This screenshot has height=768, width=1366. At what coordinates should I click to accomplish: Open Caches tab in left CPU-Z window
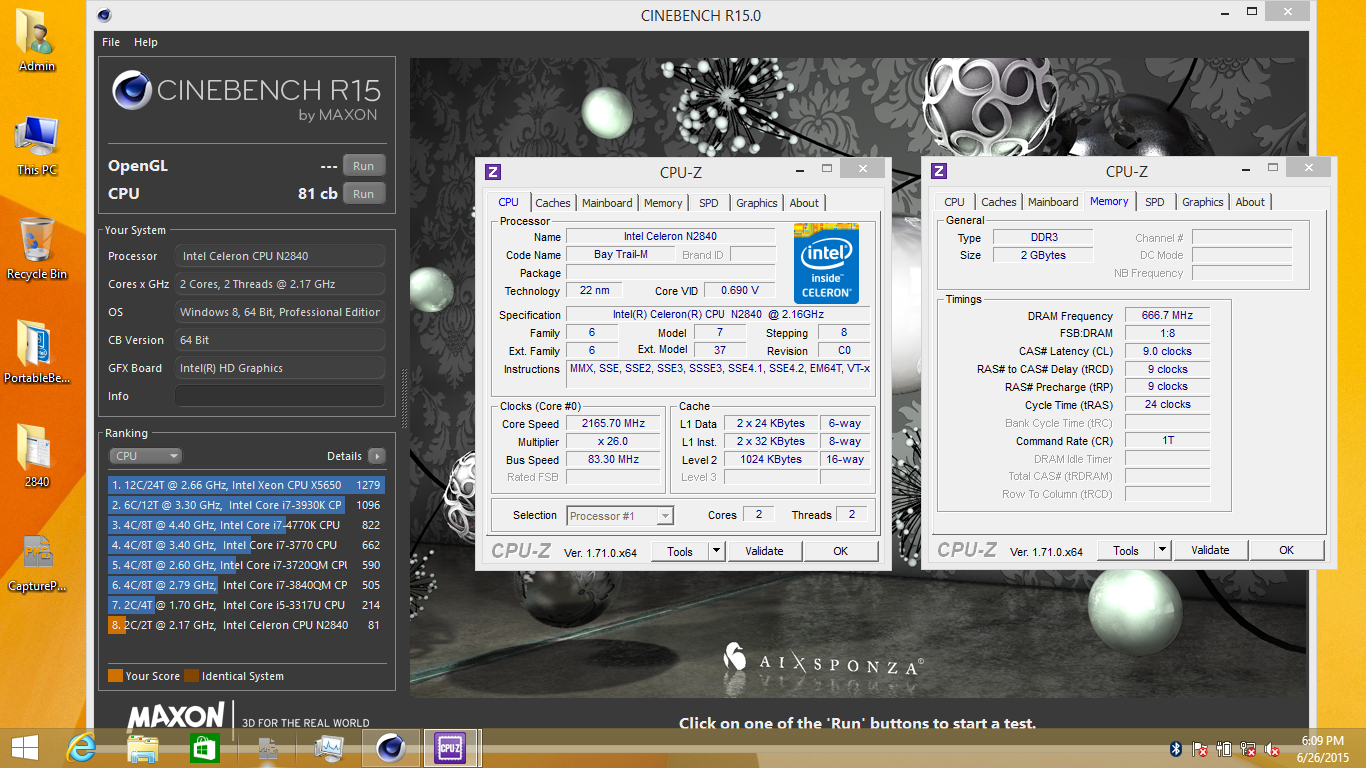(552, 203)
